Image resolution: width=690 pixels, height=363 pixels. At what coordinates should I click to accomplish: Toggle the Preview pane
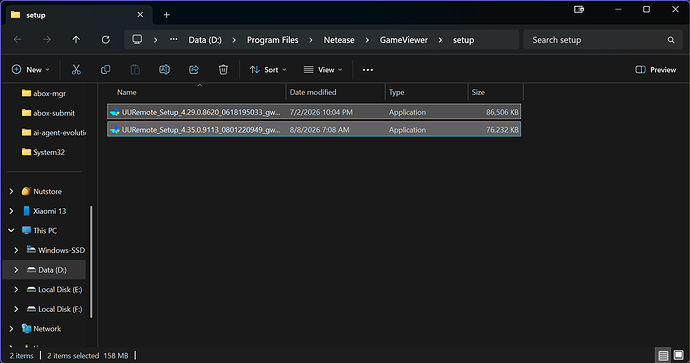tap(656, 70)
